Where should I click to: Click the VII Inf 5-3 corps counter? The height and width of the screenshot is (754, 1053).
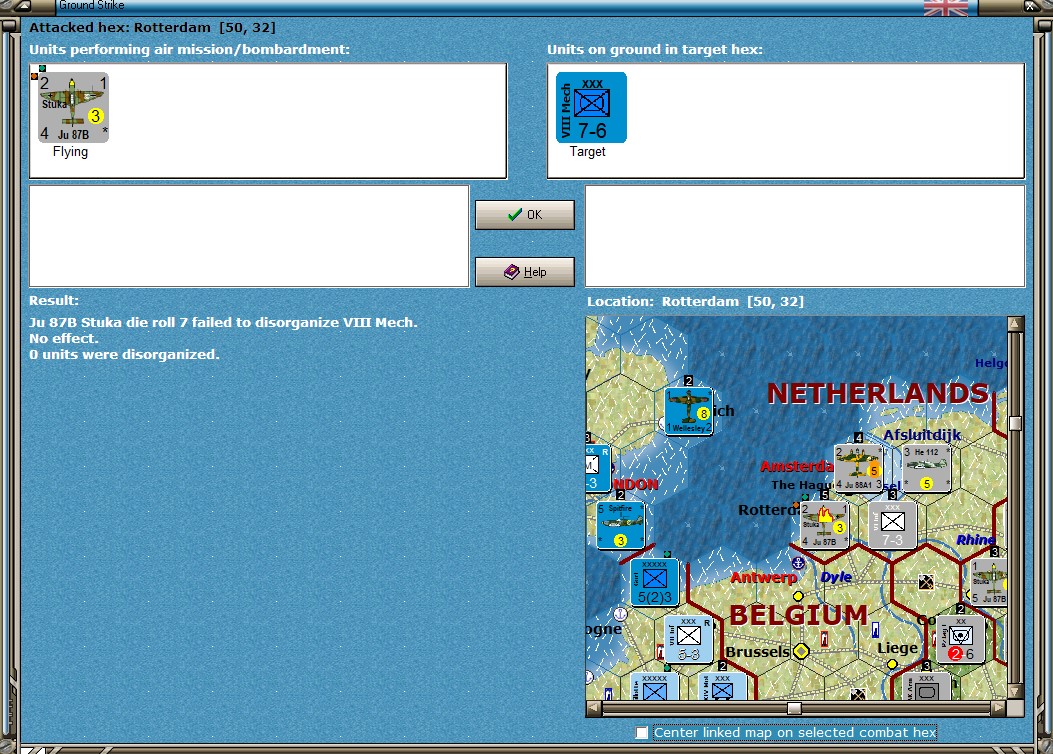point(688,639)
